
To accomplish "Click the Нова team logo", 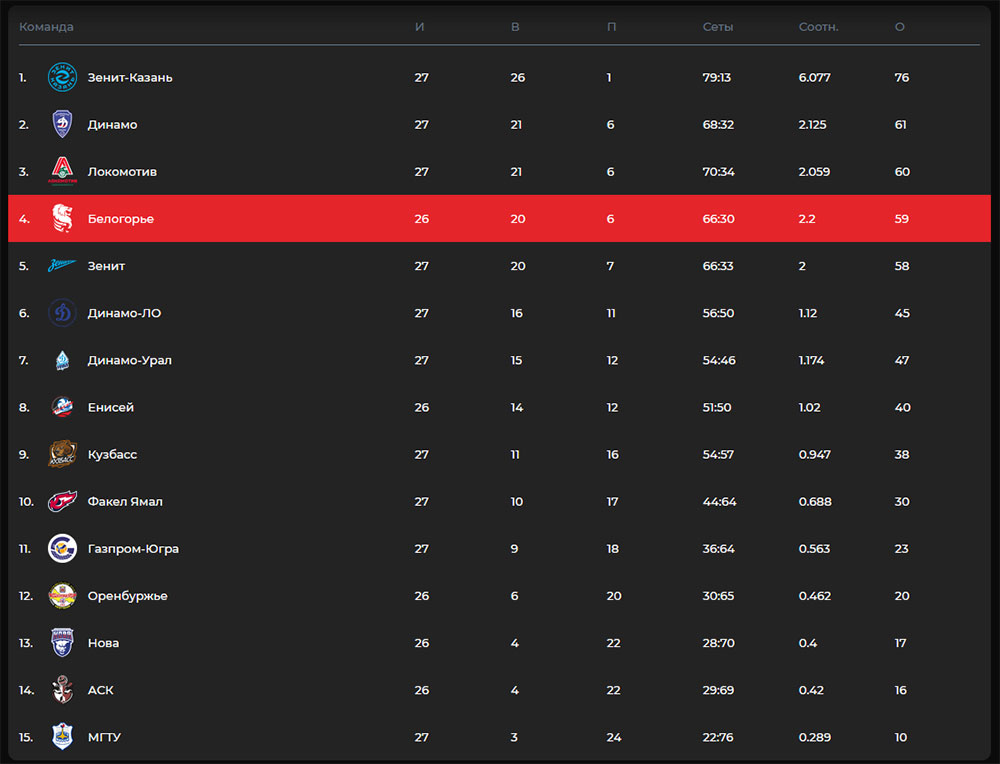I will pyautogui.click(x=62, y=643).
